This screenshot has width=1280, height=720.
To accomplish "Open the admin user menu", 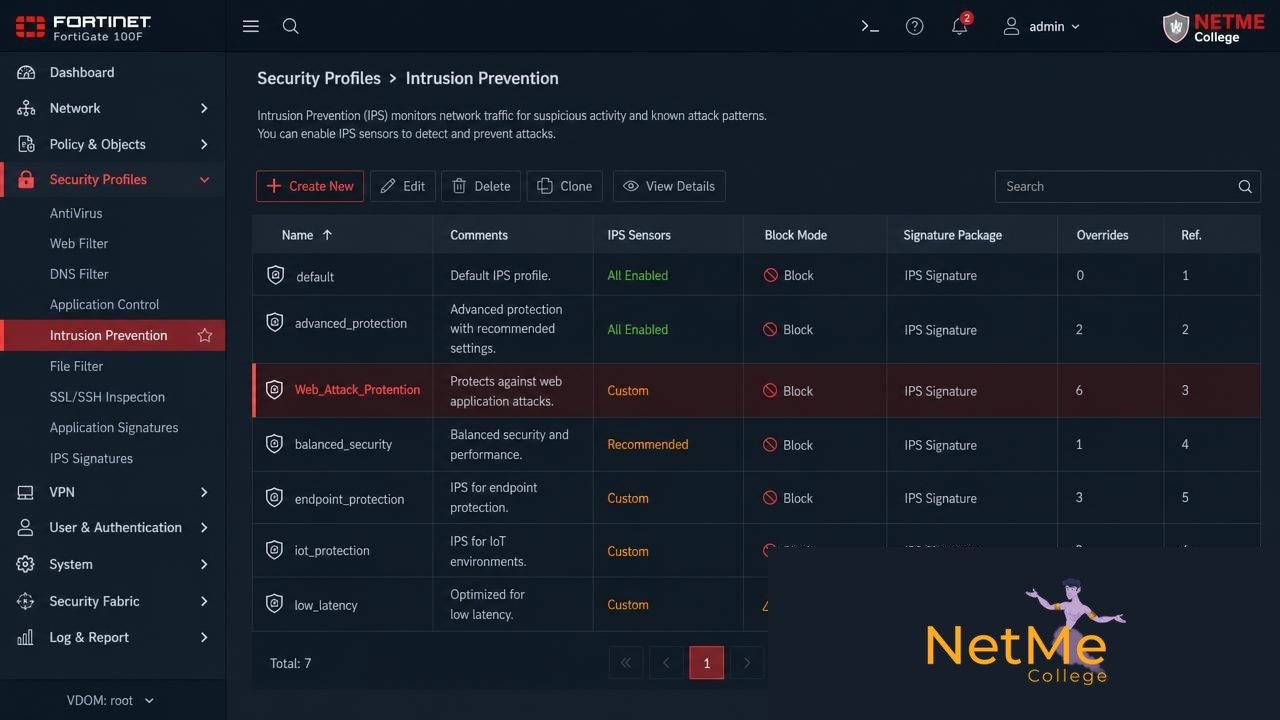I will point(1042,26).
